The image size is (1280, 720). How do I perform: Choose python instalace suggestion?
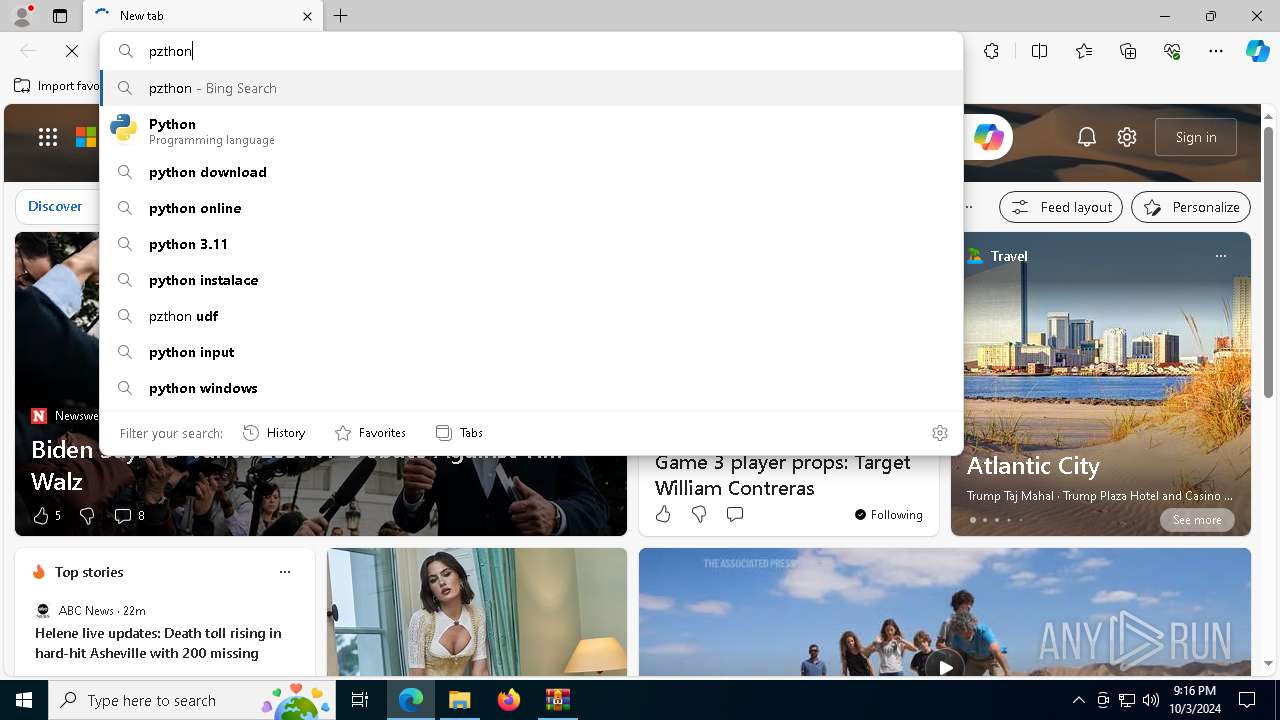click(x=531, y=280)
